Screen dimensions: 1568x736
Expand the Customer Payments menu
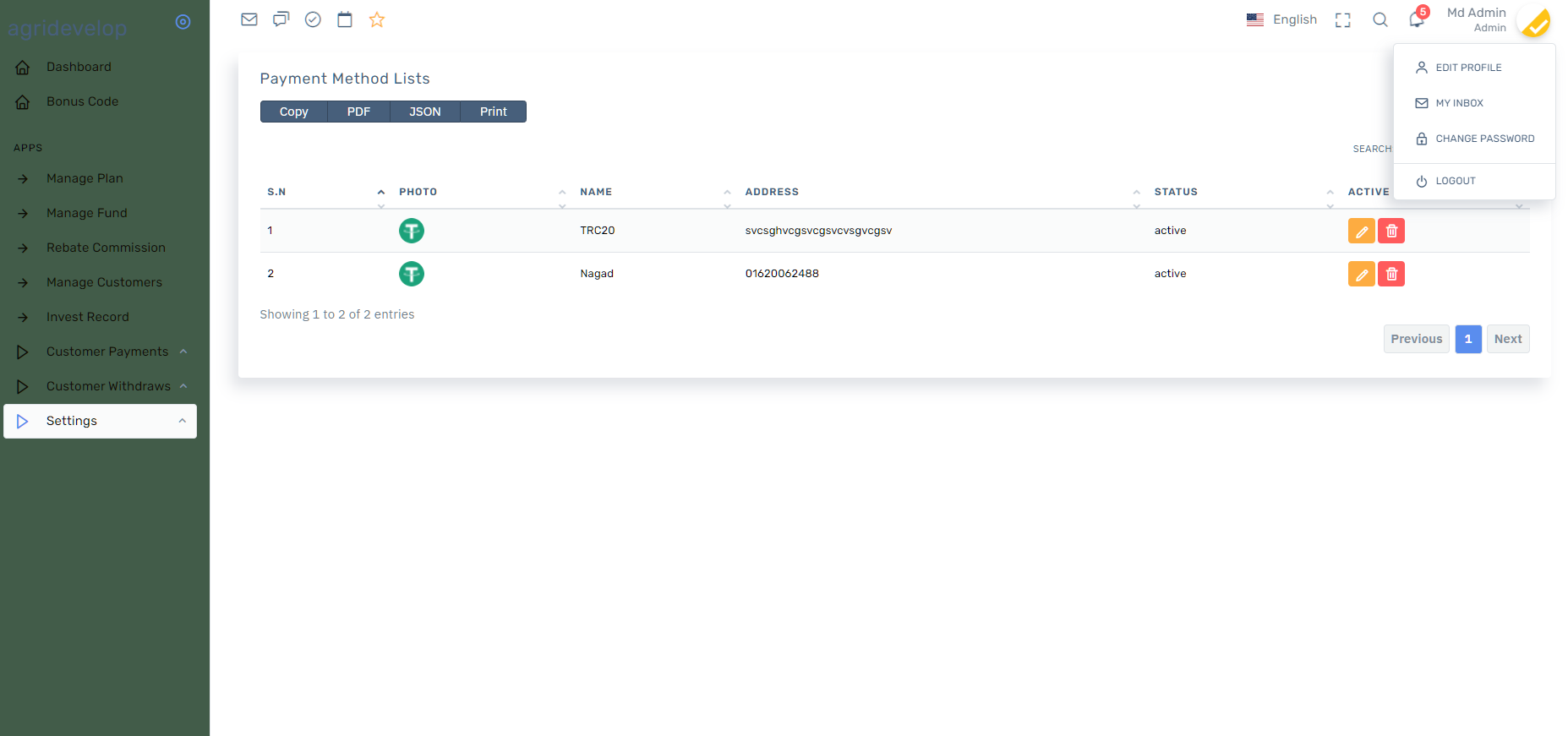click(x=107, y=352)
